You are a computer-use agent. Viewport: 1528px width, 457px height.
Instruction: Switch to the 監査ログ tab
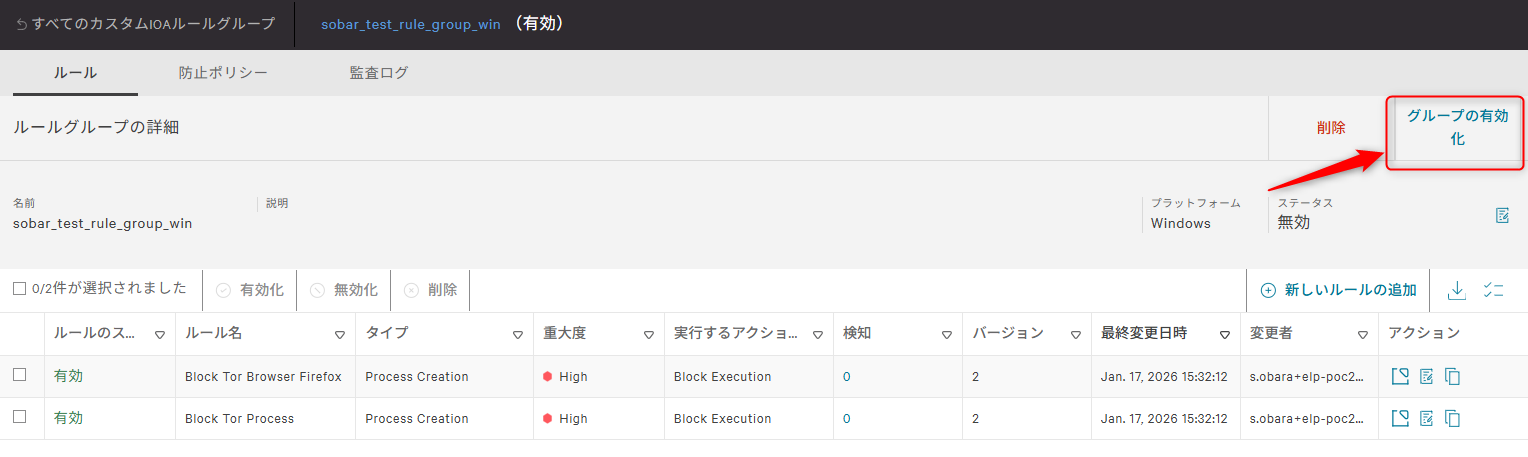pos(378,73)
